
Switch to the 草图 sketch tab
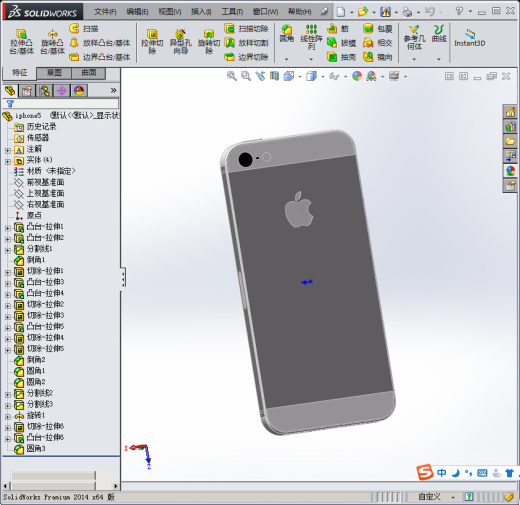(54, 73)
